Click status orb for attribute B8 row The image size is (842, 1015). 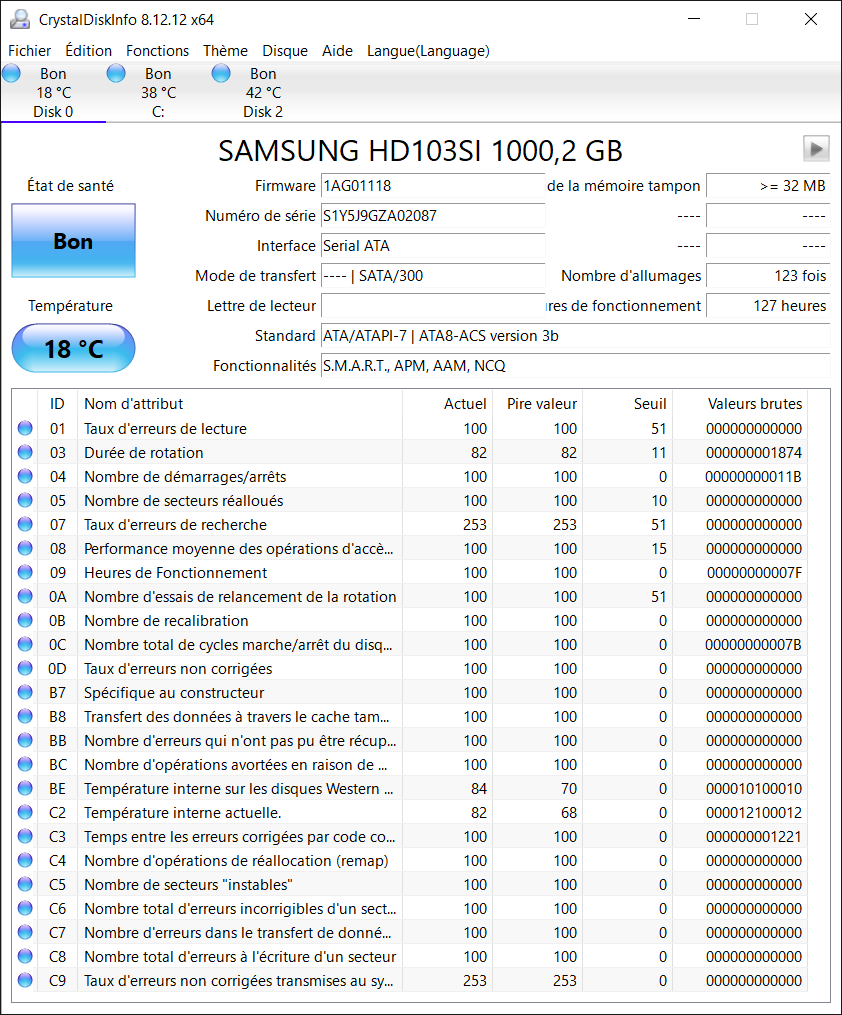pos(25,716)
